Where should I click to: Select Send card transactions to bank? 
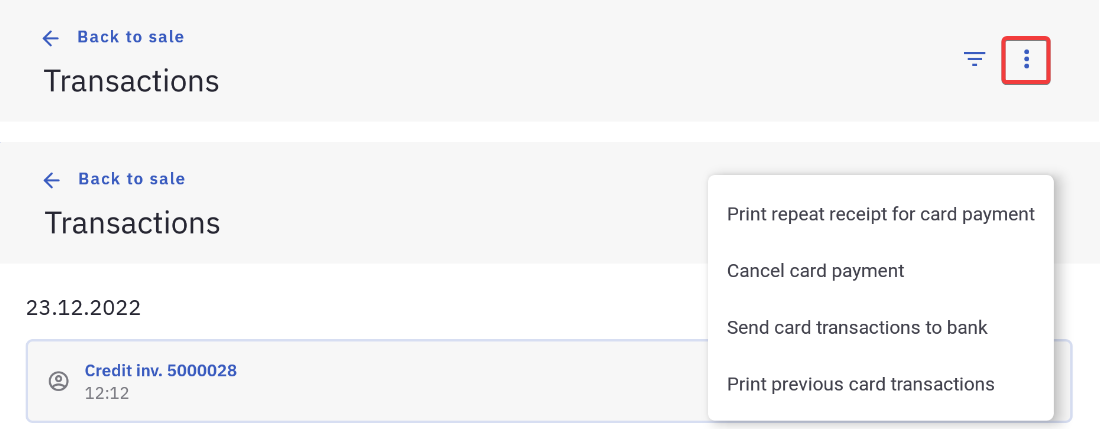tap(857, 328)
